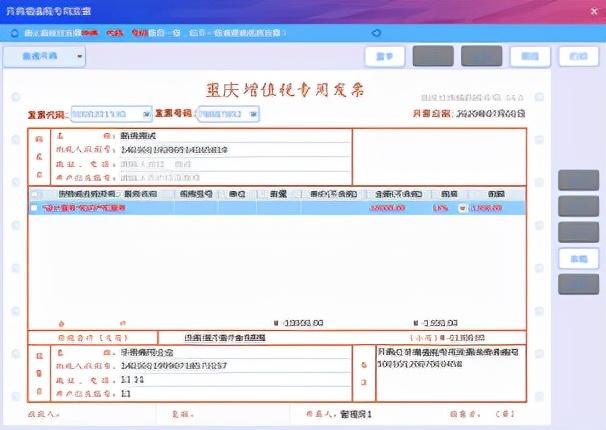Click the rightmost white button in the top toolbar
Image resolution: width=606 pixels, height=430 pixels.
coord(578,56)
